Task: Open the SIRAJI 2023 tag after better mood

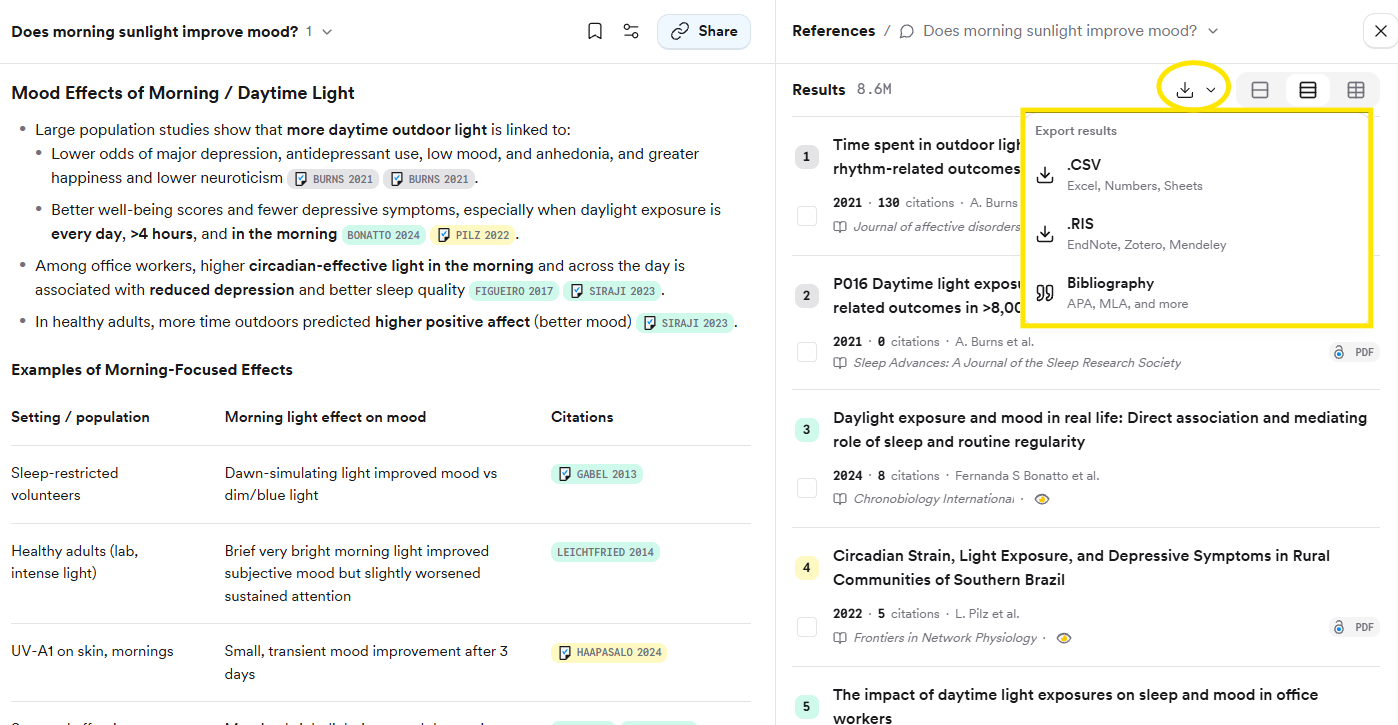Action: click(x=685, y=323)
